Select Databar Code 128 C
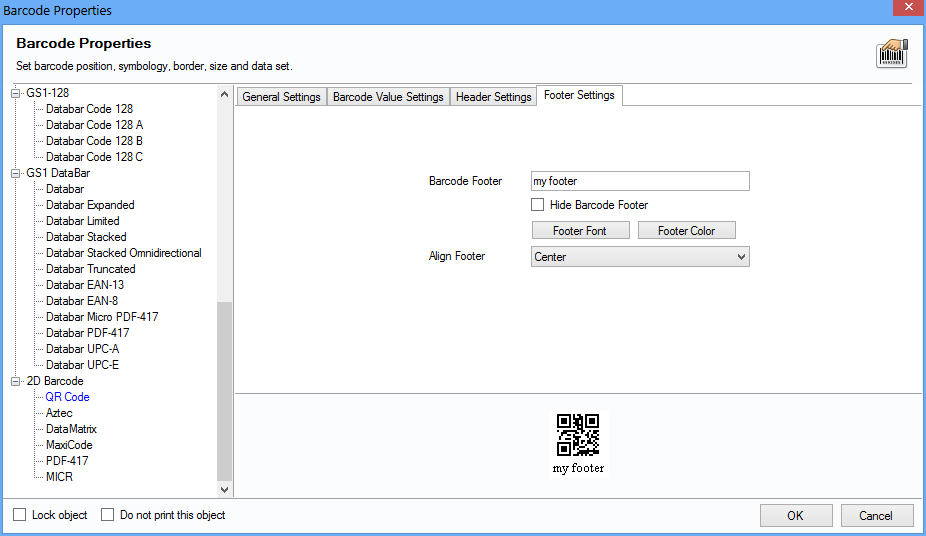Viewport: 926px width, 536px height. pos(94,156)
